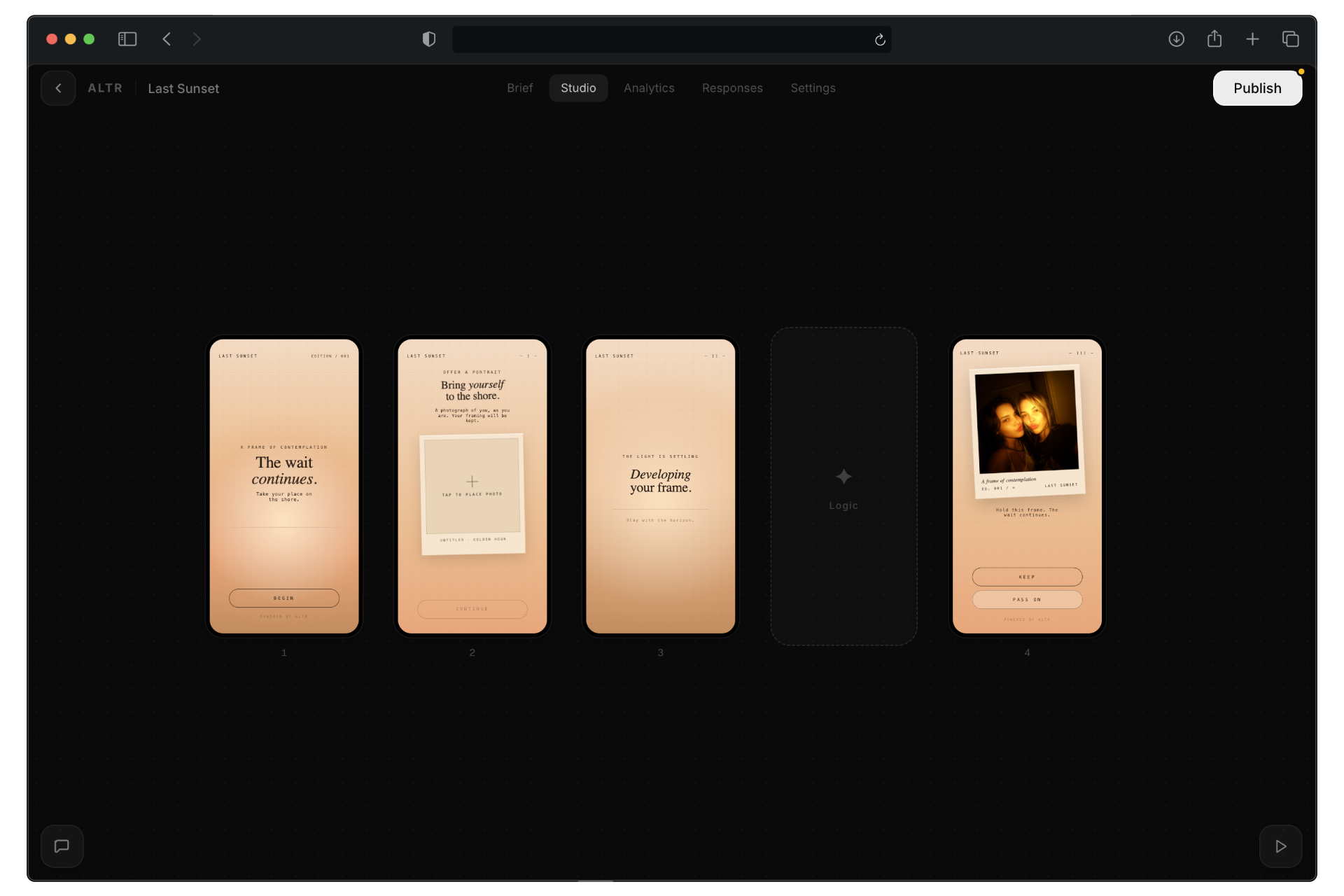Click the "TAP TO PLACE PHOTO" label
The width and height of the screenshot is (1344, 896).
pyautogui.click(x=472, y=495)
